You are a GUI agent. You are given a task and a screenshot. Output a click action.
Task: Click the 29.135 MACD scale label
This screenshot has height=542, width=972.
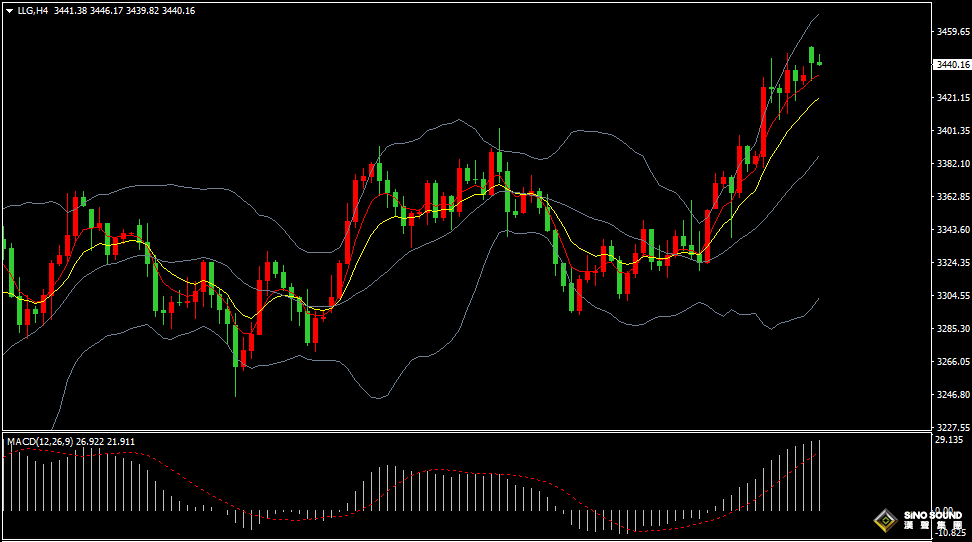pos(948,440)
